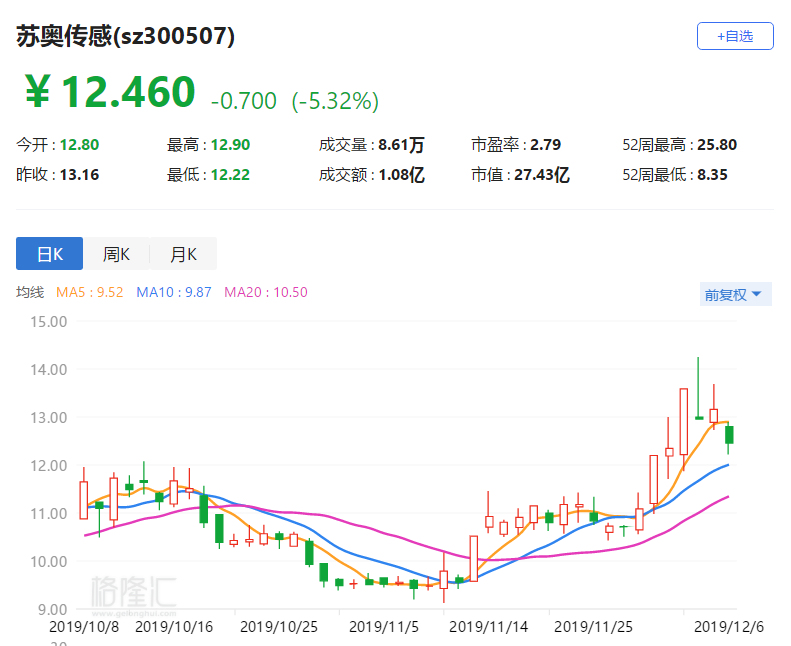Click the 市值 value 27.43亿
This screenshot has width=791, height=646.
click(542, 175)
